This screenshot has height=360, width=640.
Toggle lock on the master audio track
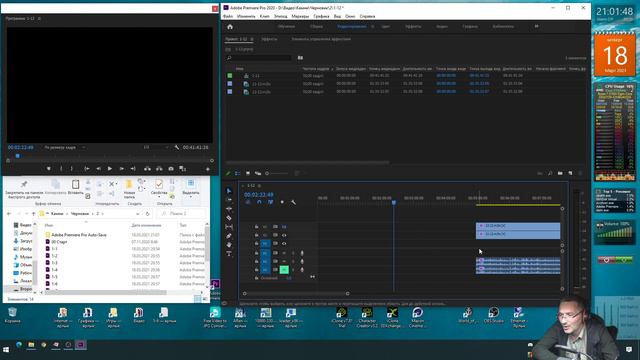(256, 278)
